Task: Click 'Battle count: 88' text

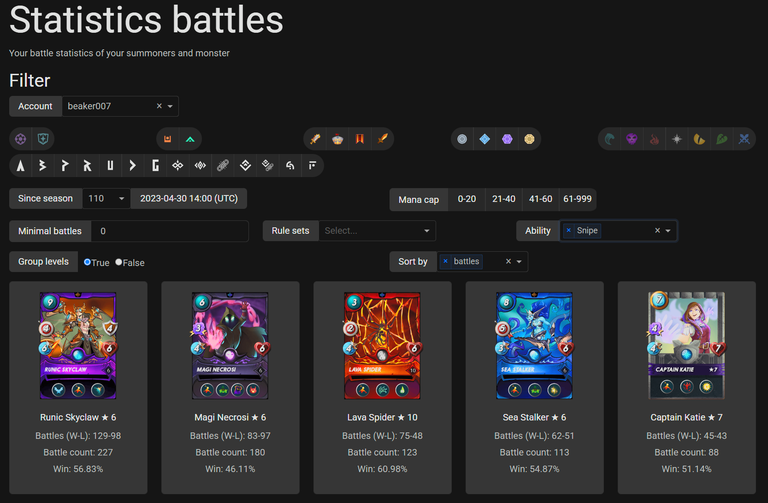Action: (687, 452)
